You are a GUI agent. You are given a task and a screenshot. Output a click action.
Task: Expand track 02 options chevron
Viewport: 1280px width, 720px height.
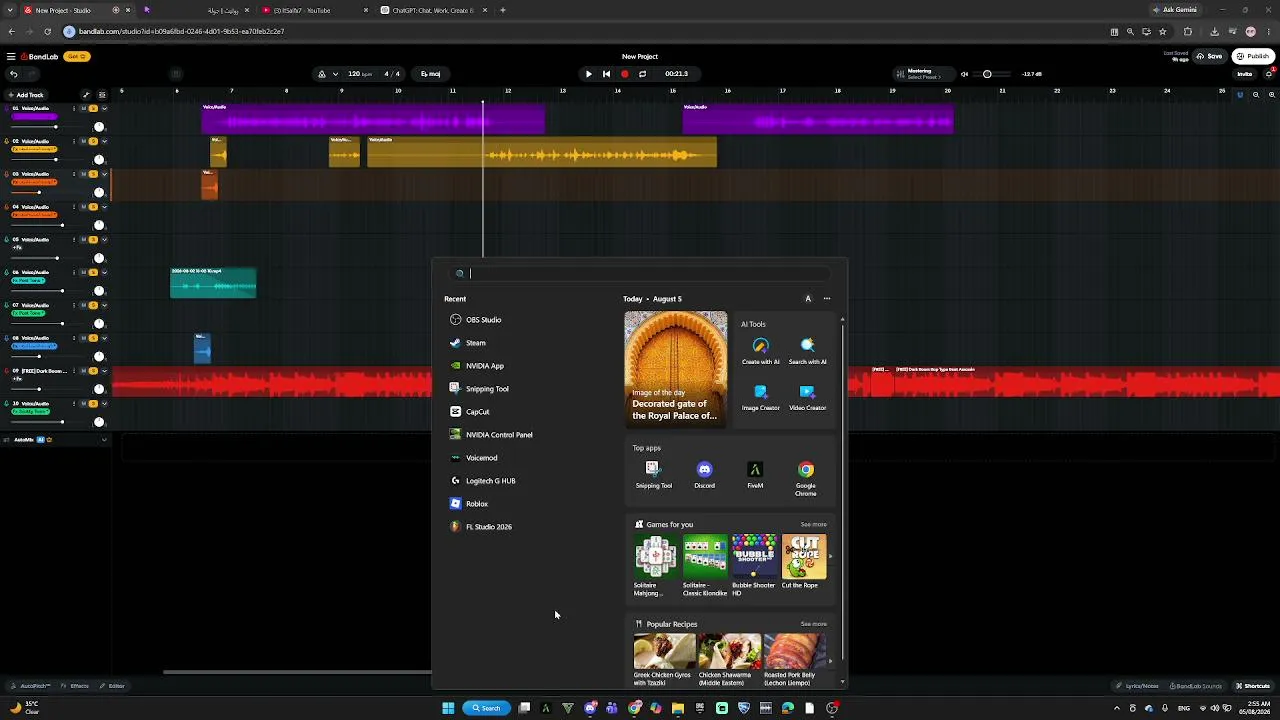click(104, 141)
